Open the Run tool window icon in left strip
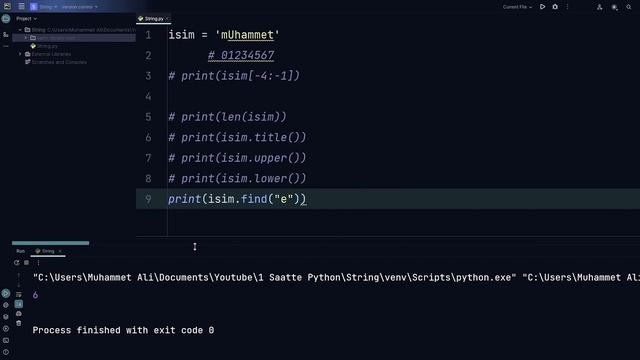 point(6,293)
